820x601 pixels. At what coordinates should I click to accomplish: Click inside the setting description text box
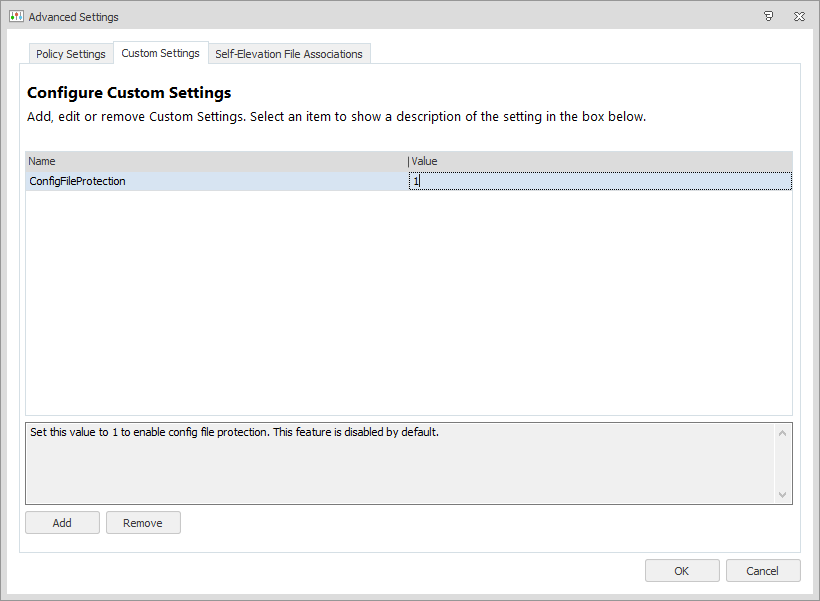point(400,462)
